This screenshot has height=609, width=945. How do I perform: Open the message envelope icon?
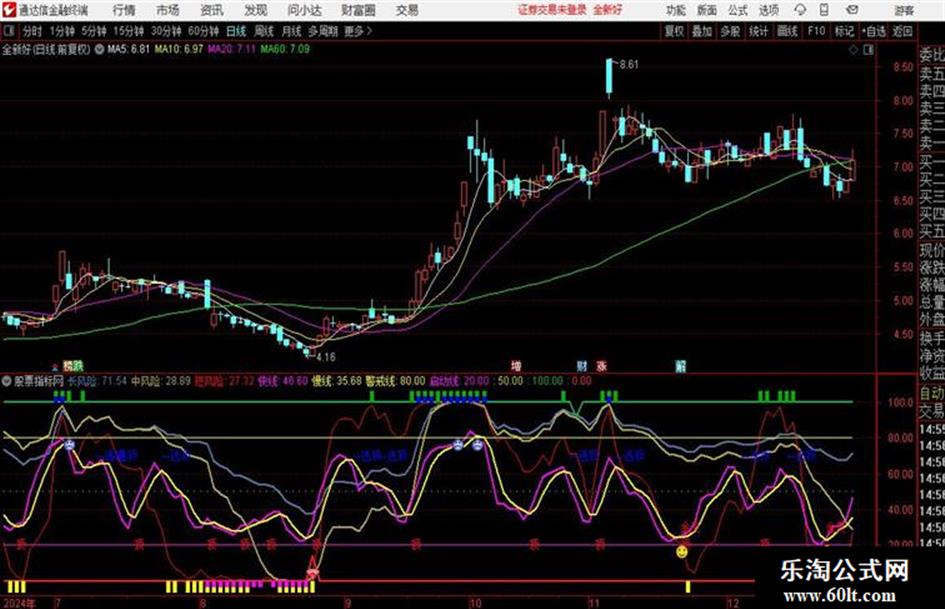tap(852, 10)
